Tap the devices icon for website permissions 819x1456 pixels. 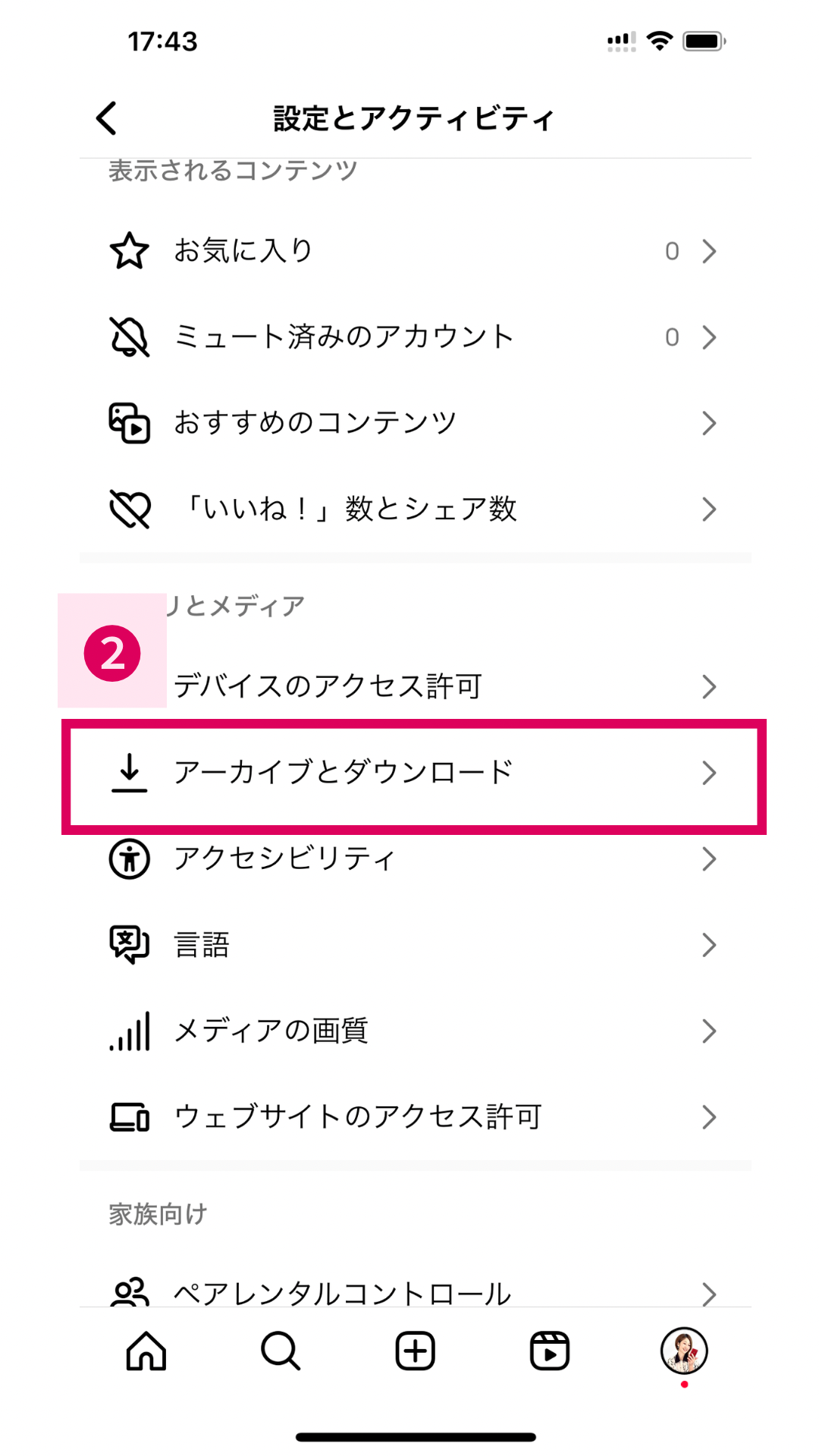point(130,1117)
